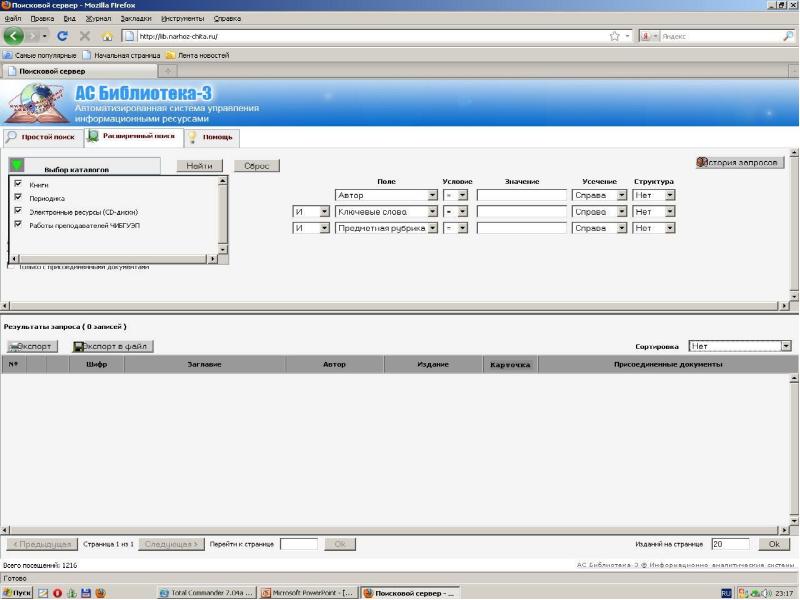The image size is (800, 600).
Task: Click the Перейти к странице input field
Action: pos(298,544)
